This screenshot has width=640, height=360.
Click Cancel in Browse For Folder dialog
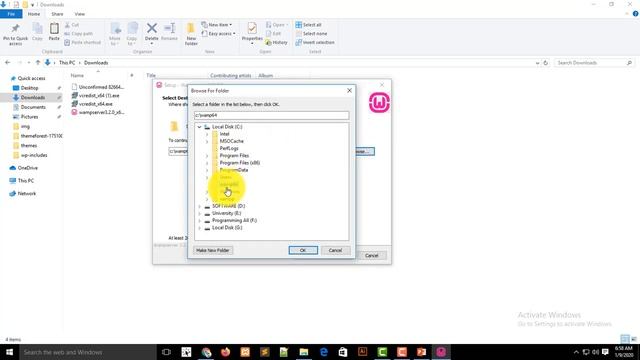pos(335,250)
